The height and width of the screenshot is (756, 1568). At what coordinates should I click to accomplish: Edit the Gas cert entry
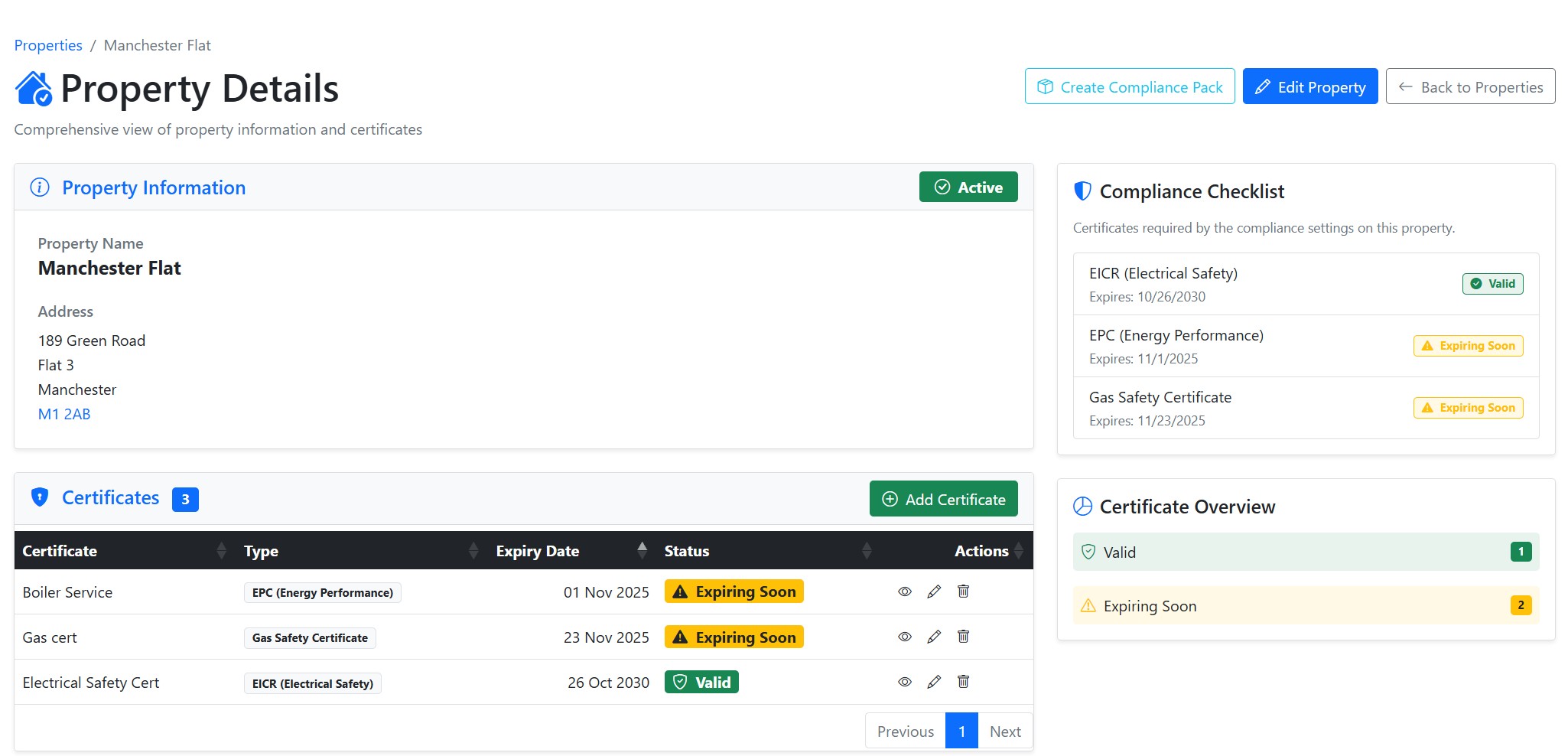[x=933, y=636]
